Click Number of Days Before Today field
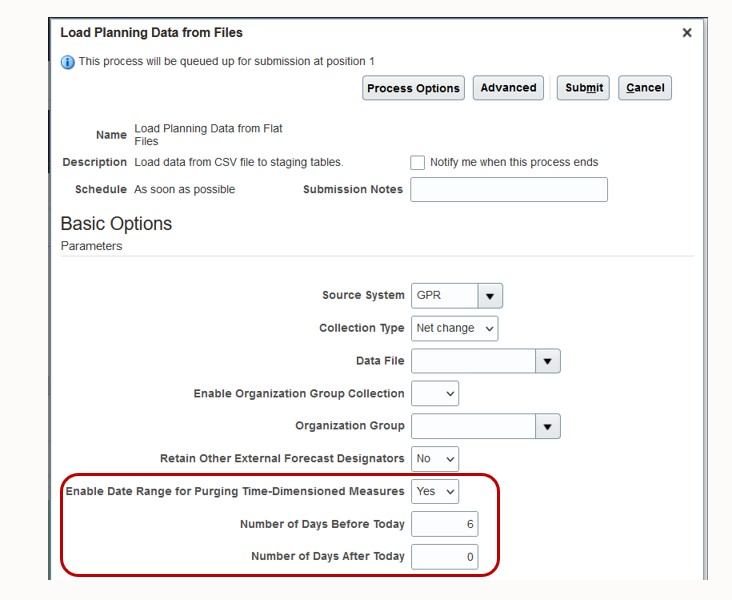The width and height of the screenshot is (732, 600). (444, 524)
